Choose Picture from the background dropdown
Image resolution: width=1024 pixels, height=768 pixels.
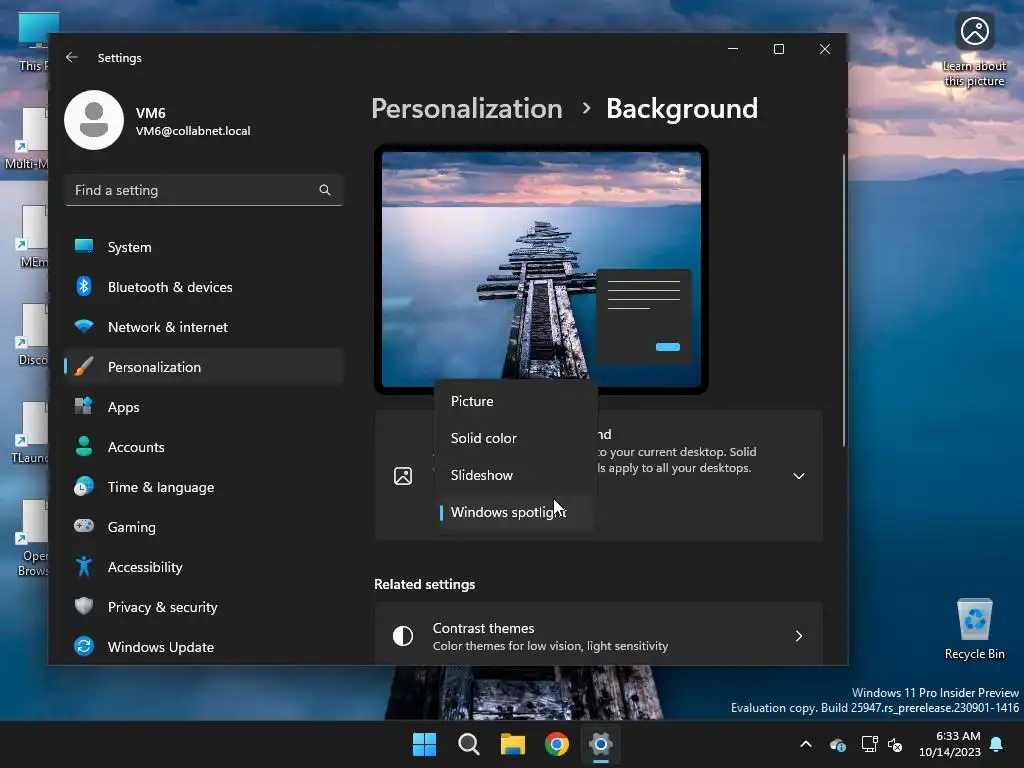point(516,401)
